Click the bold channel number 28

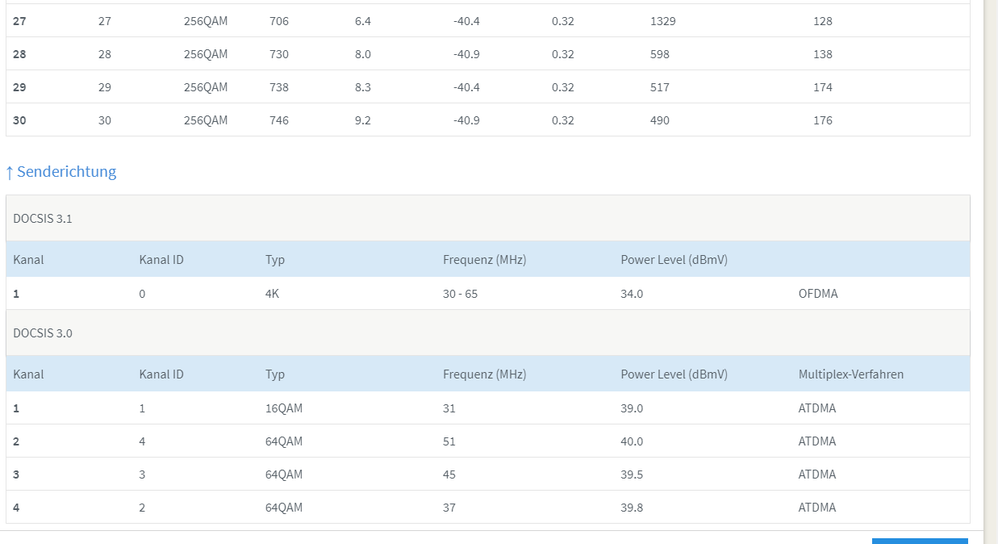click(x=20, y=54)
